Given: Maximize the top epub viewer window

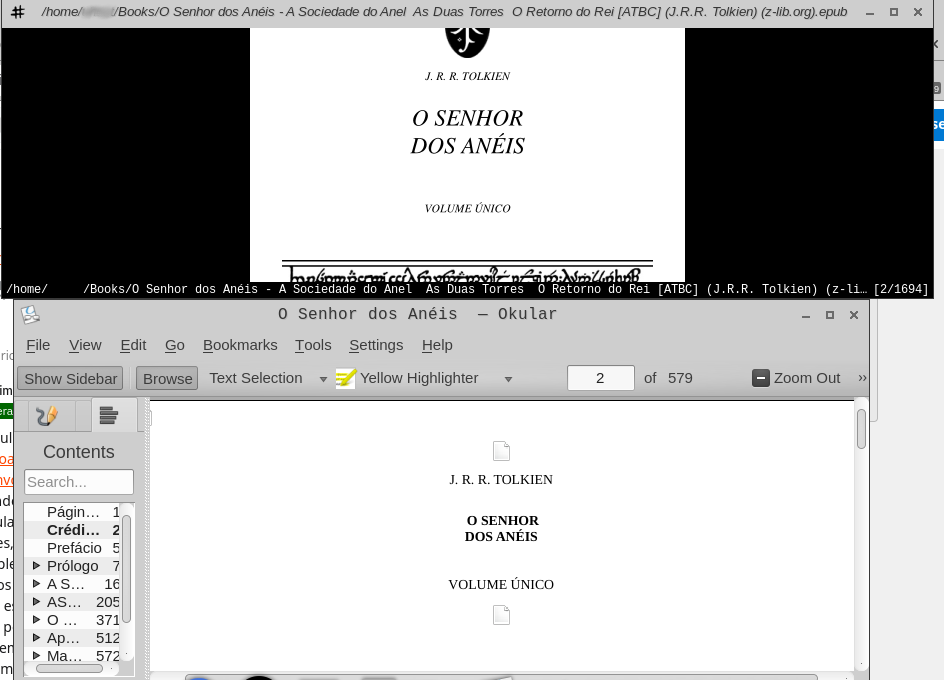Looking at the screenshot, I should pyautogui.click(x=894, y=12).
